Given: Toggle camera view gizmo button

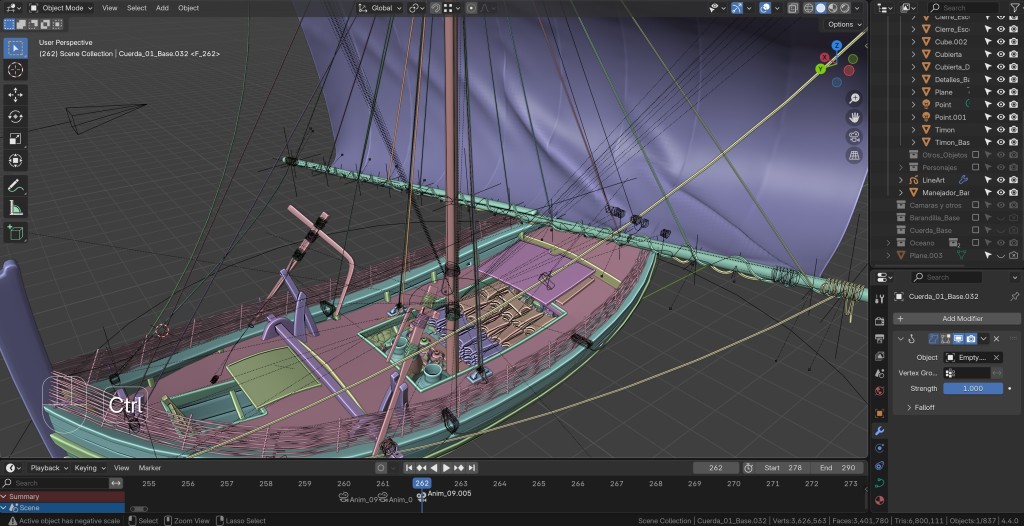Looking at the screenshot, I should click(x=854, y=136).
